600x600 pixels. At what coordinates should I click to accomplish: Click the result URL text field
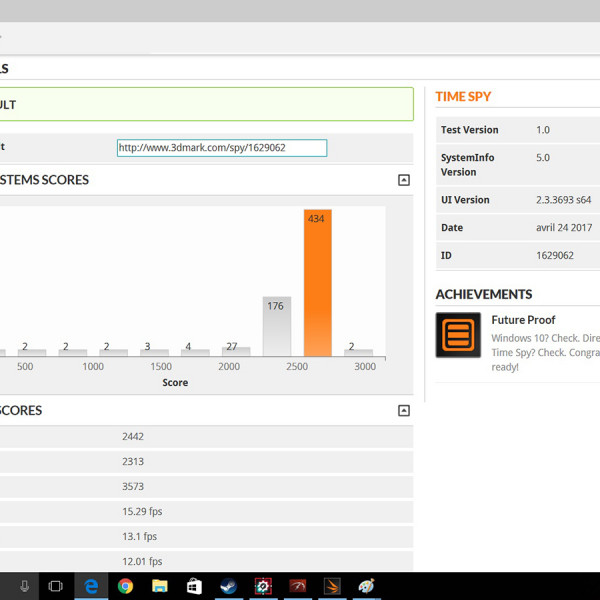pos(221,148)
